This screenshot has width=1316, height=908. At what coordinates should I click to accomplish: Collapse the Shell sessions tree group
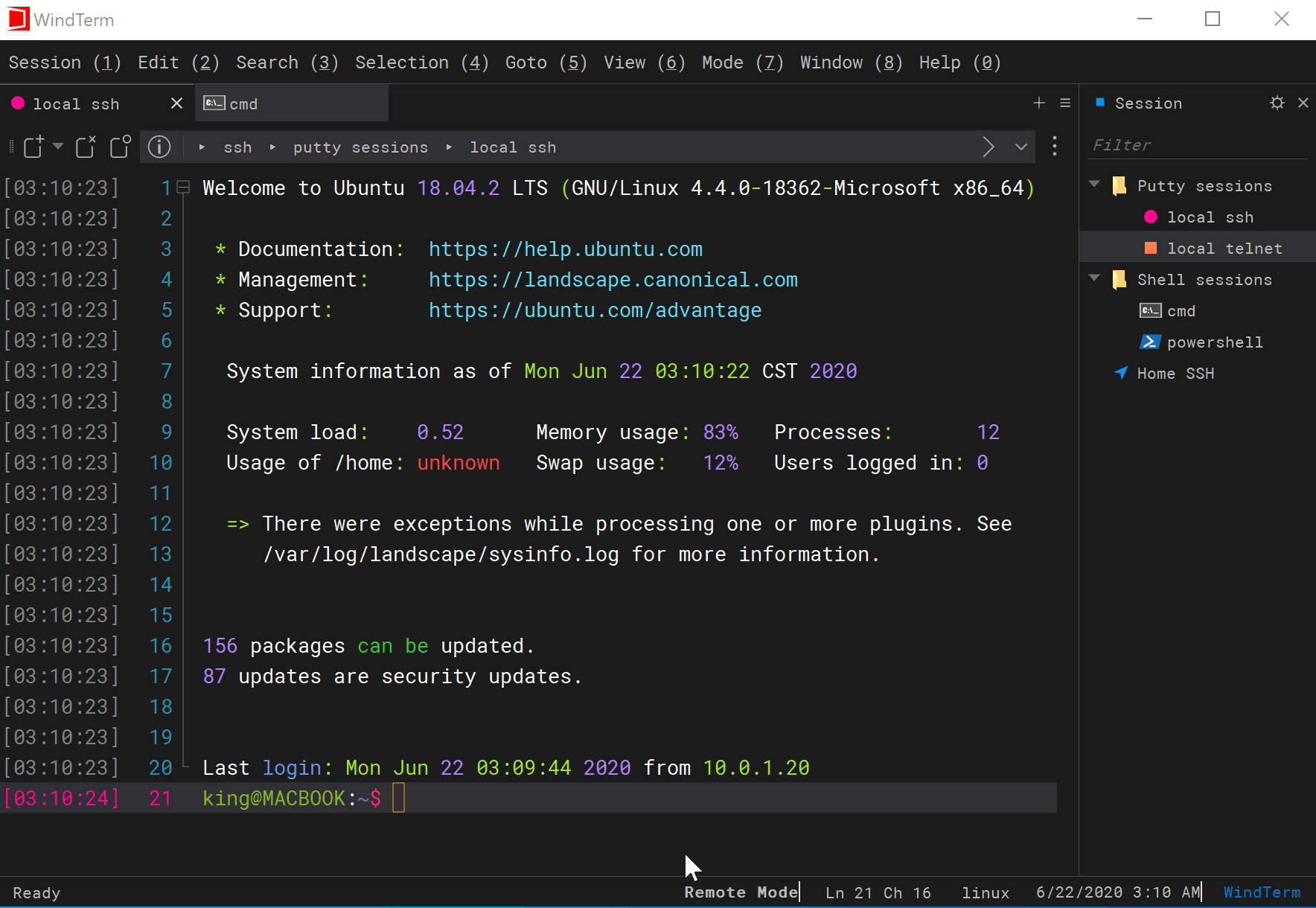pyautogui.click(x=1094, y=278)
